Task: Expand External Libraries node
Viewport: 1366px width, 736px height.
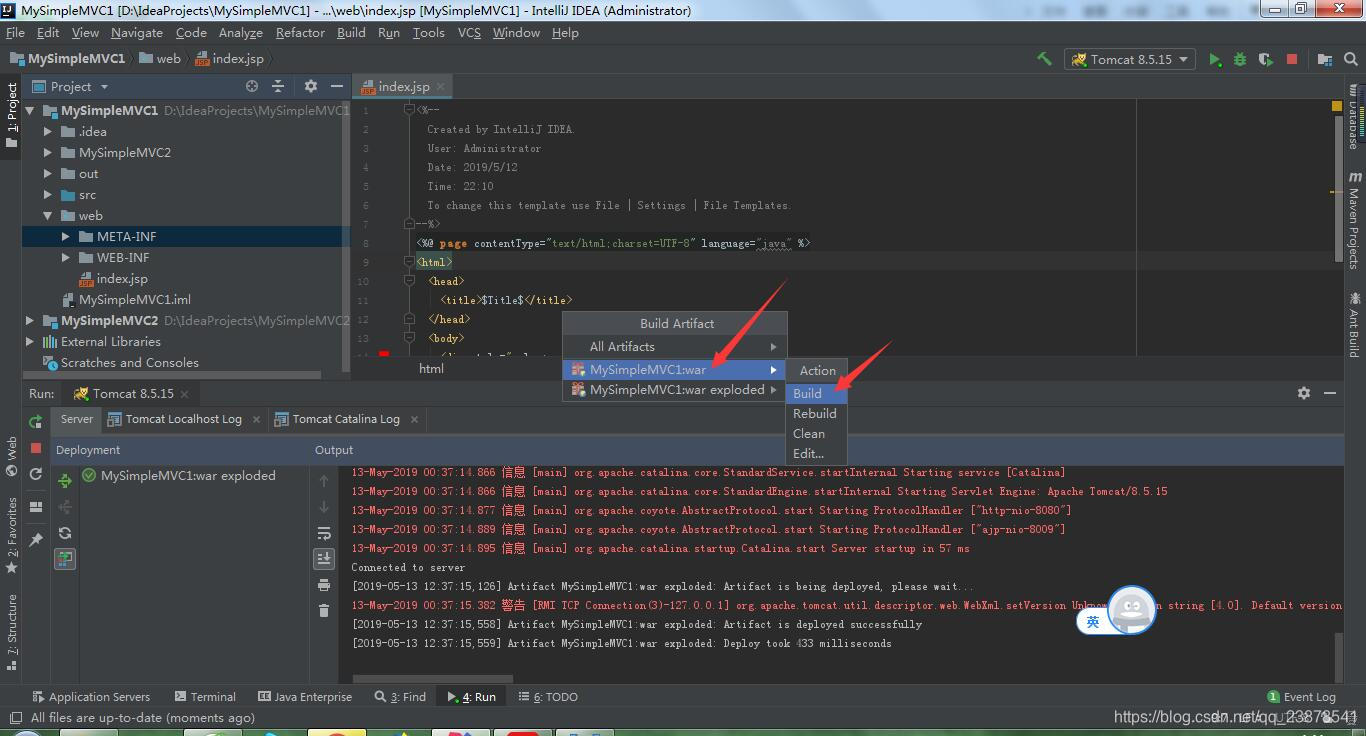Action: tap(29, 342)
